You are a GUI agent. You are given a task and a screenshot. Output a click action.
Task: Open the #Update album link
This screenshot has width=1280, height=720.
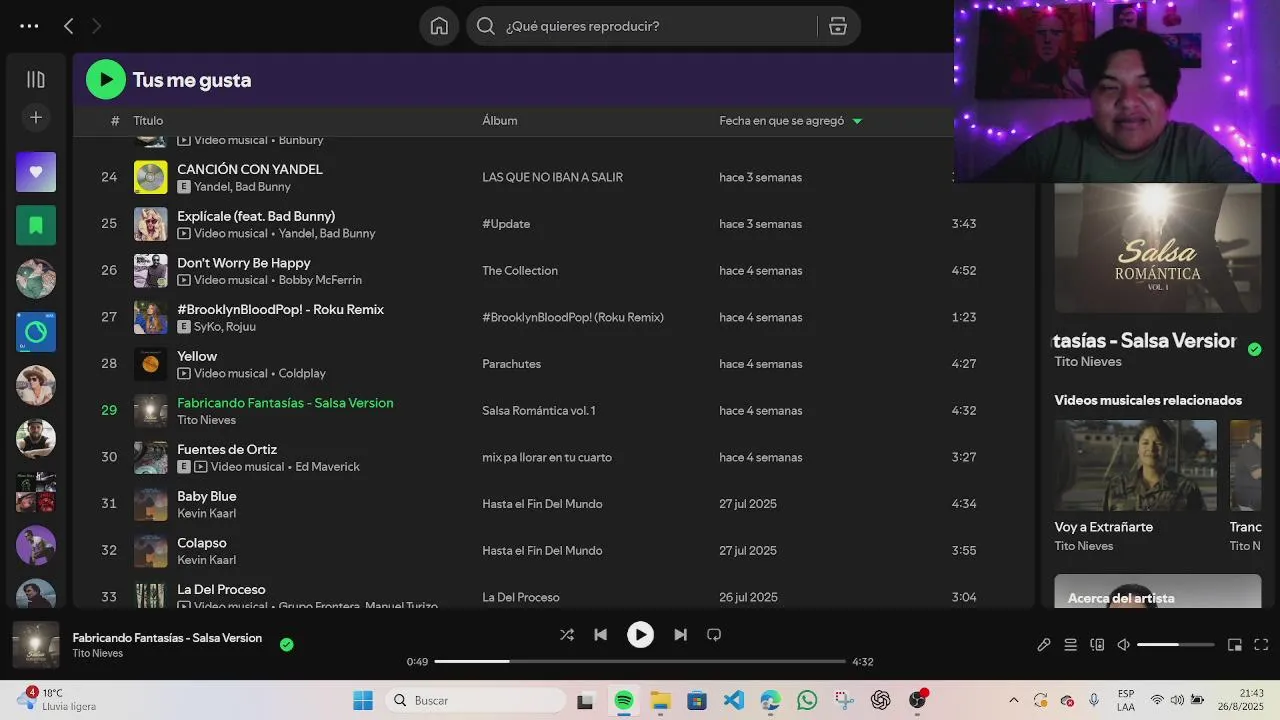(x=506, y=224)
